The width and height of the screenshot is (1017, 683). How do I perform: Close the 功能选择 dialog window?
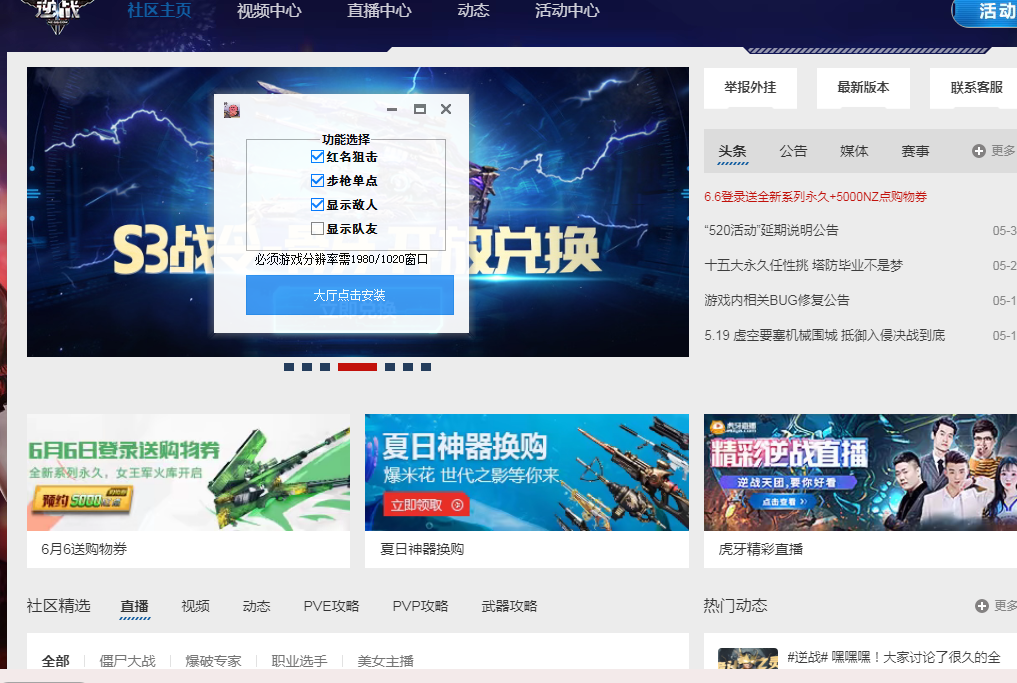(446, 109)
